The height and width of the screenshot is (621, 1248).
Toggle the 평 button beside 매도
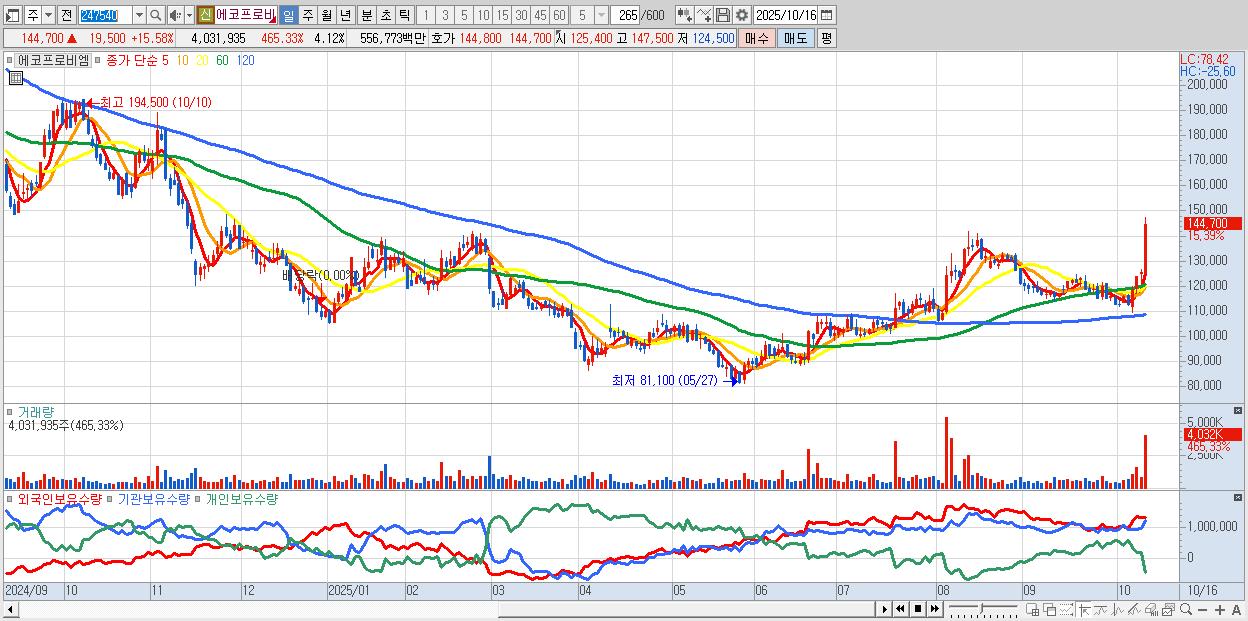pyautogui.click(x=826, y=38)
